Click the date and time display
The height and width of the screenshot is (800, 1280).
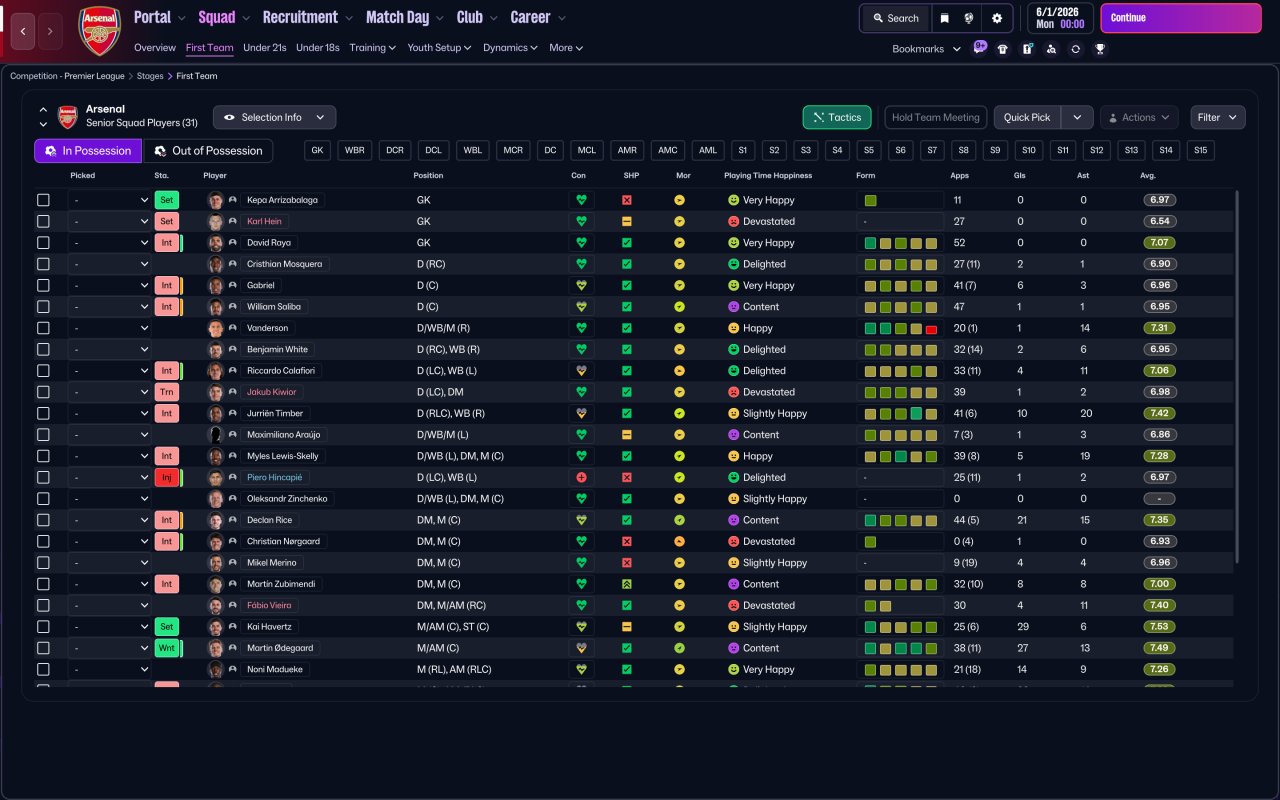click(x=1061, y=18)
